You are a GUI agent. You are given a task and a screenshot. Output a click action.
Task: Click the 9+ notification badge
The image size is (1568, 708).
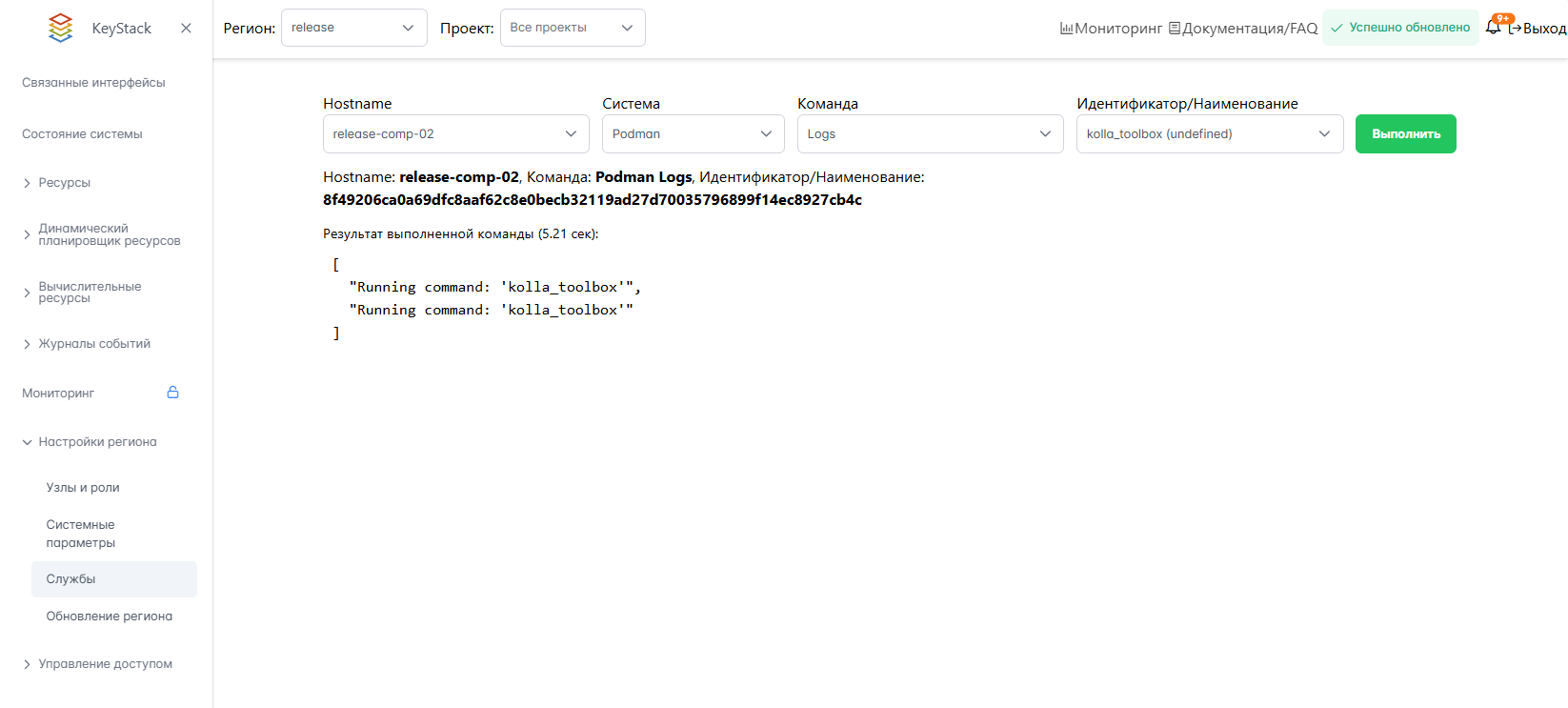tap(1503, 18)
